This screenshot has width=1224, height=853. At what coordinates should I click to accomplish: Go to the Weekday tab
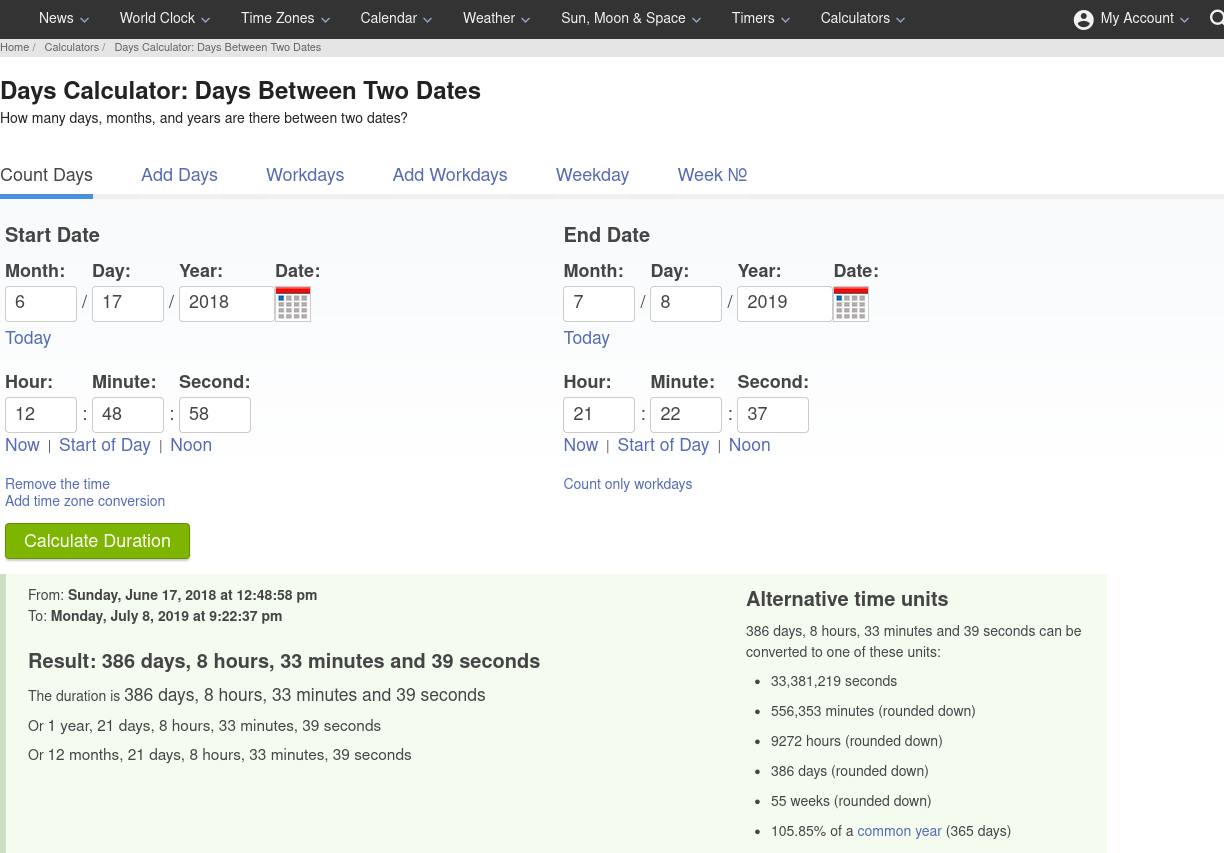click(592, 175)
